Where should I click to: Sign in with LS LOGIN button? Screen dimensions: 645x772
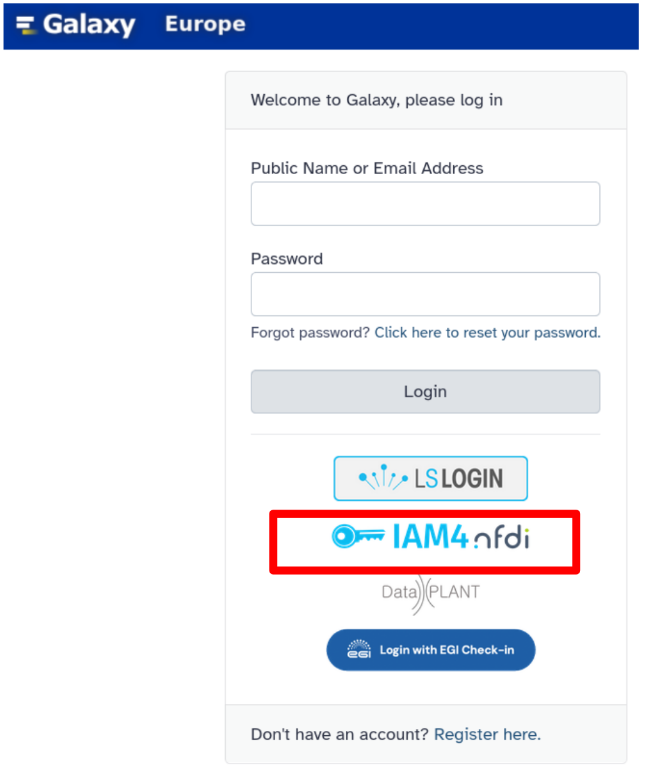[431, 479]
